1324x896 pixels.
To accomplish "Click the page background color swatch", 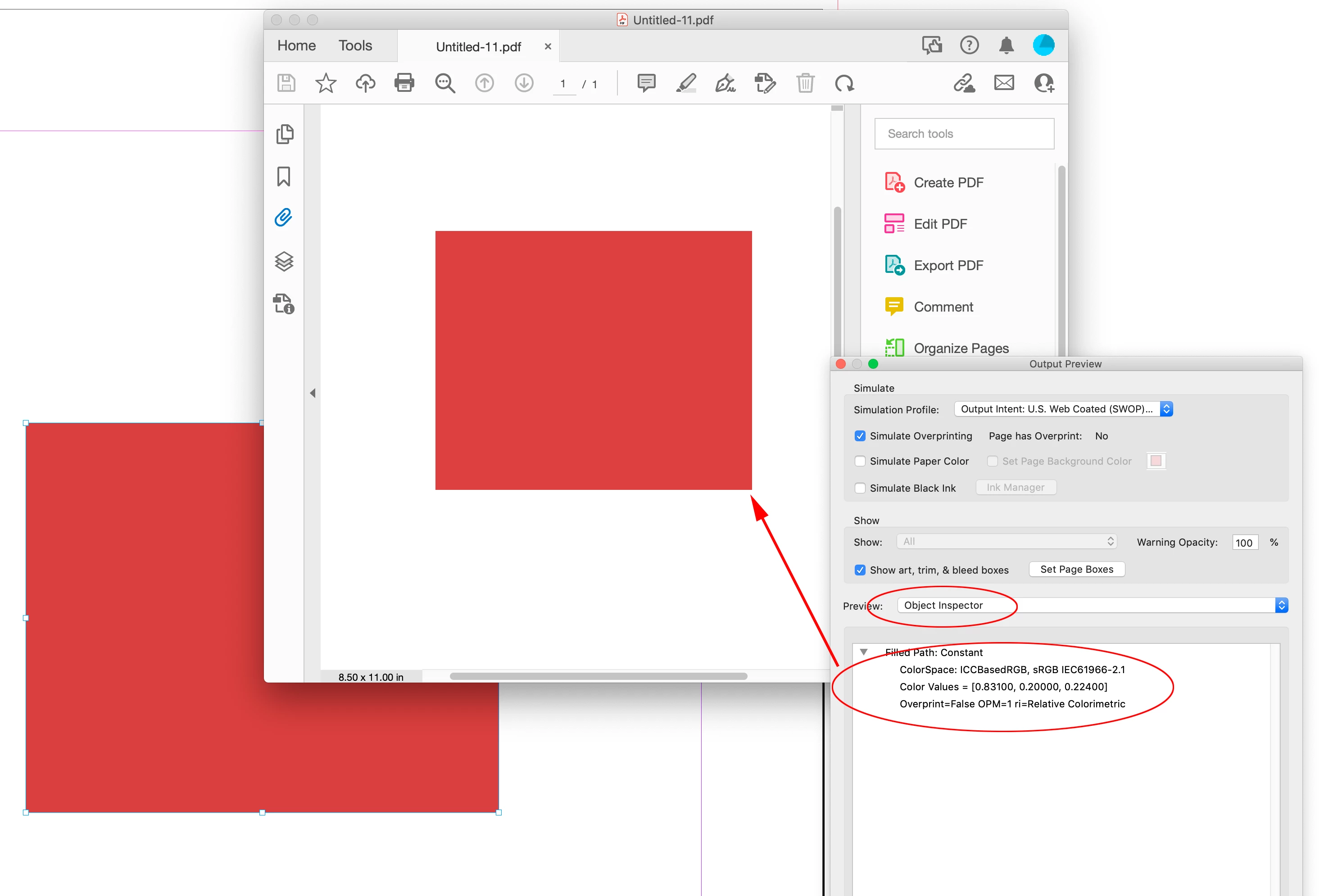I will [x=1156, y=461].
